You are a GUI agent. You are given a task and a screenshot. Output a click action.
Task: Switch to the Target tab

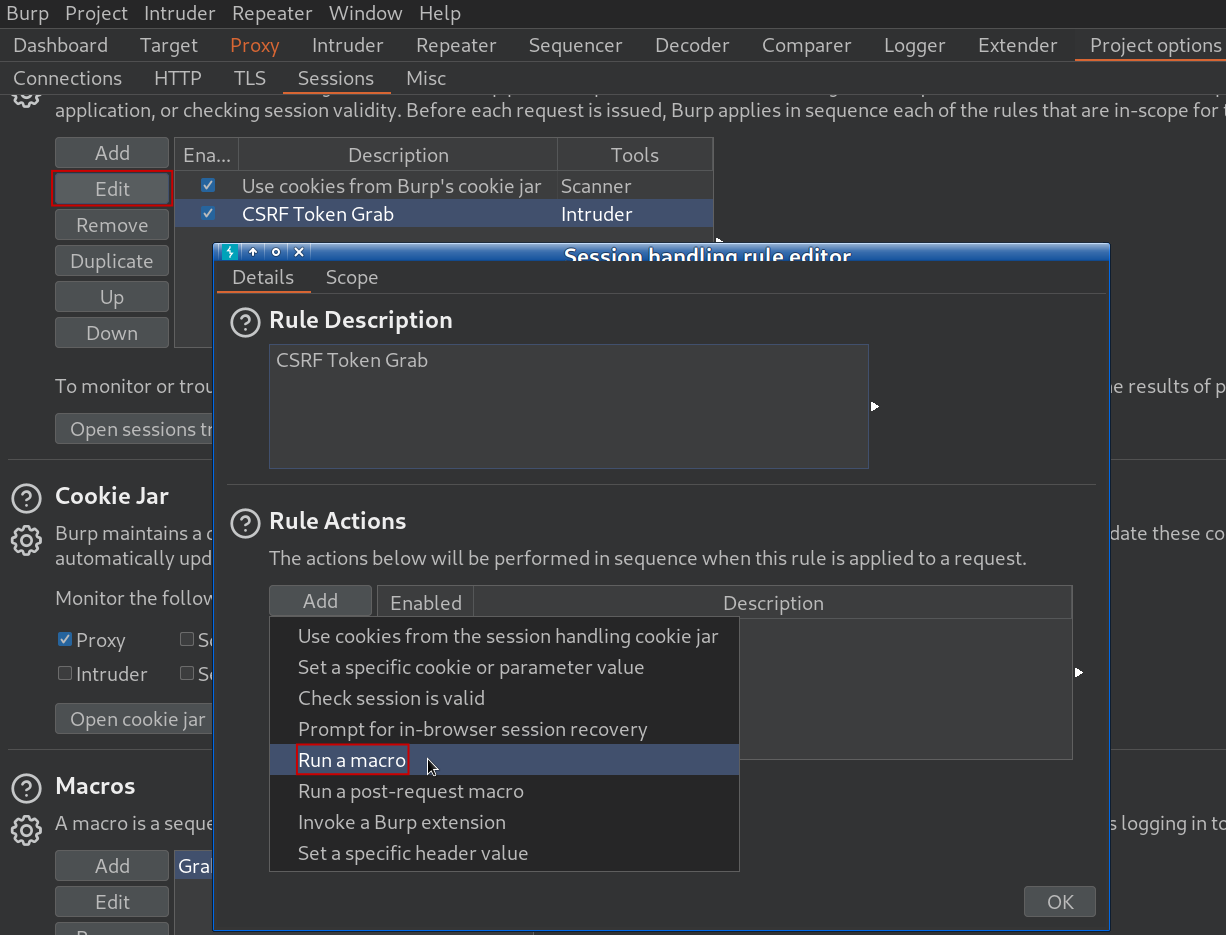pyautogui.click(x=169, y=45)
